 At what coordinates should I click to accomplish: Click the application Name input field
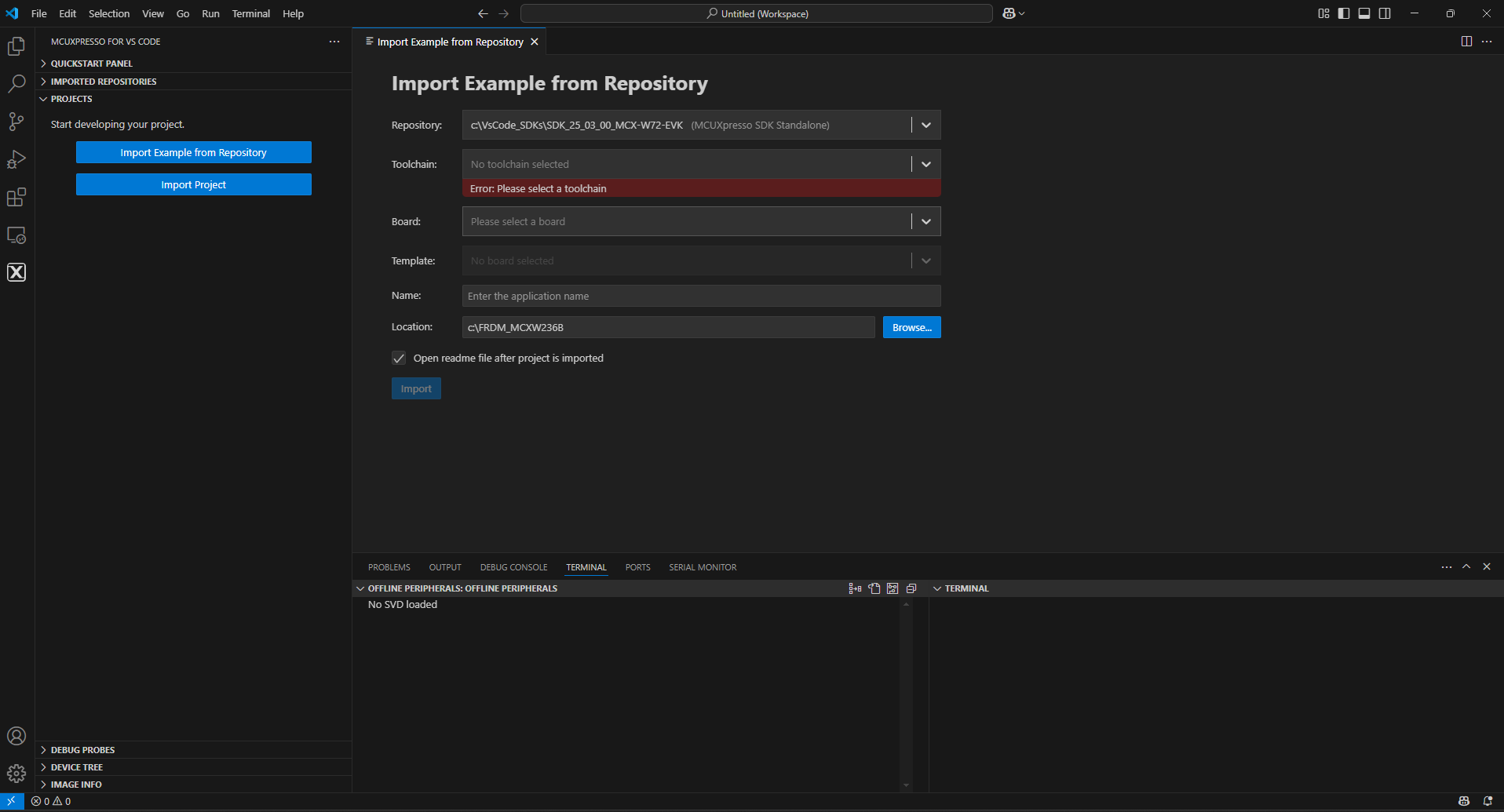click(700, 296)
